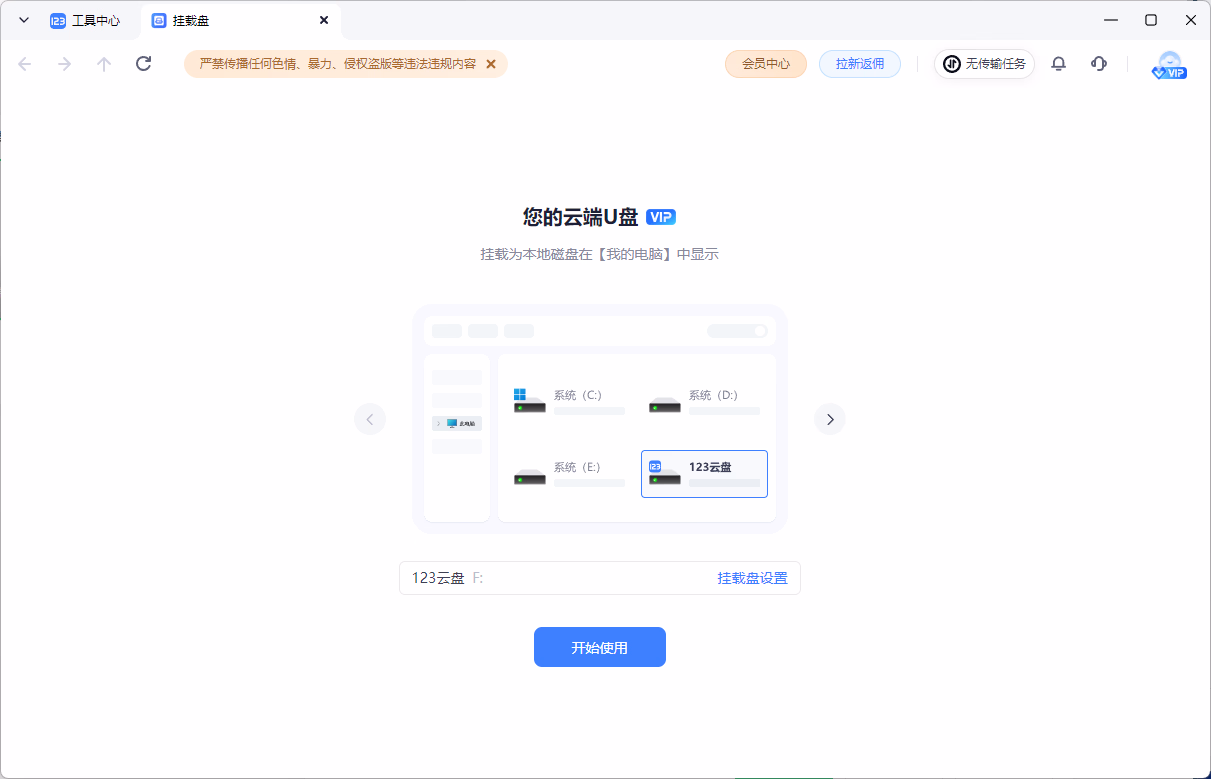The height and width of the screenshot is (779, 1211).
Task: Show previous carousel slide
Action: [370, 419]
